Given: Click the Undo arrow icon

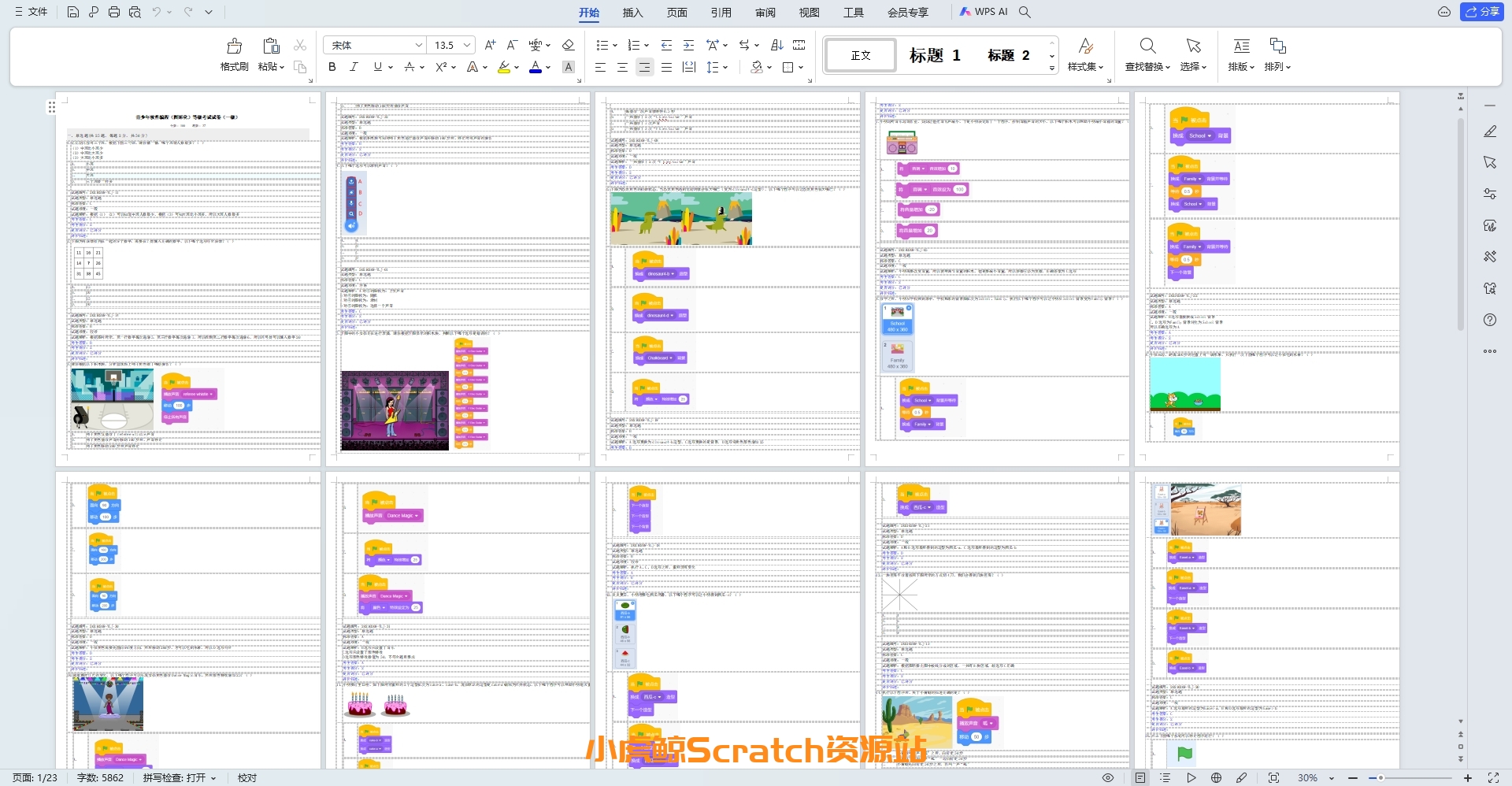Looking at the screenshot, I should (157, 12).
